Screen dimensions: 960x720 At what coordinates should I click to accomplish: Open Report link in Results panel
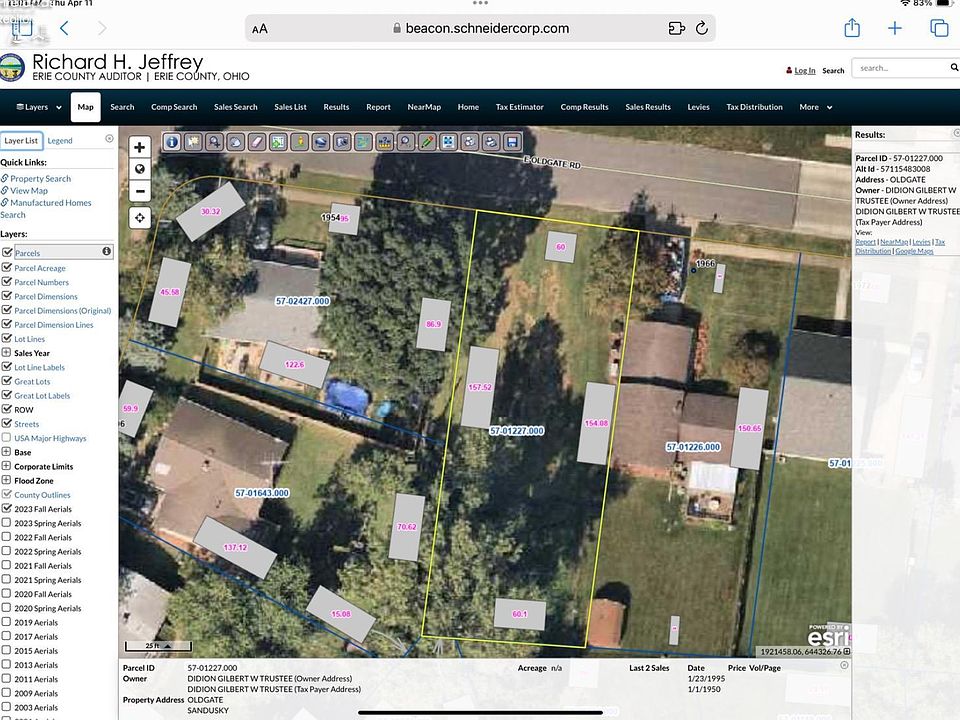click(865, 242)
